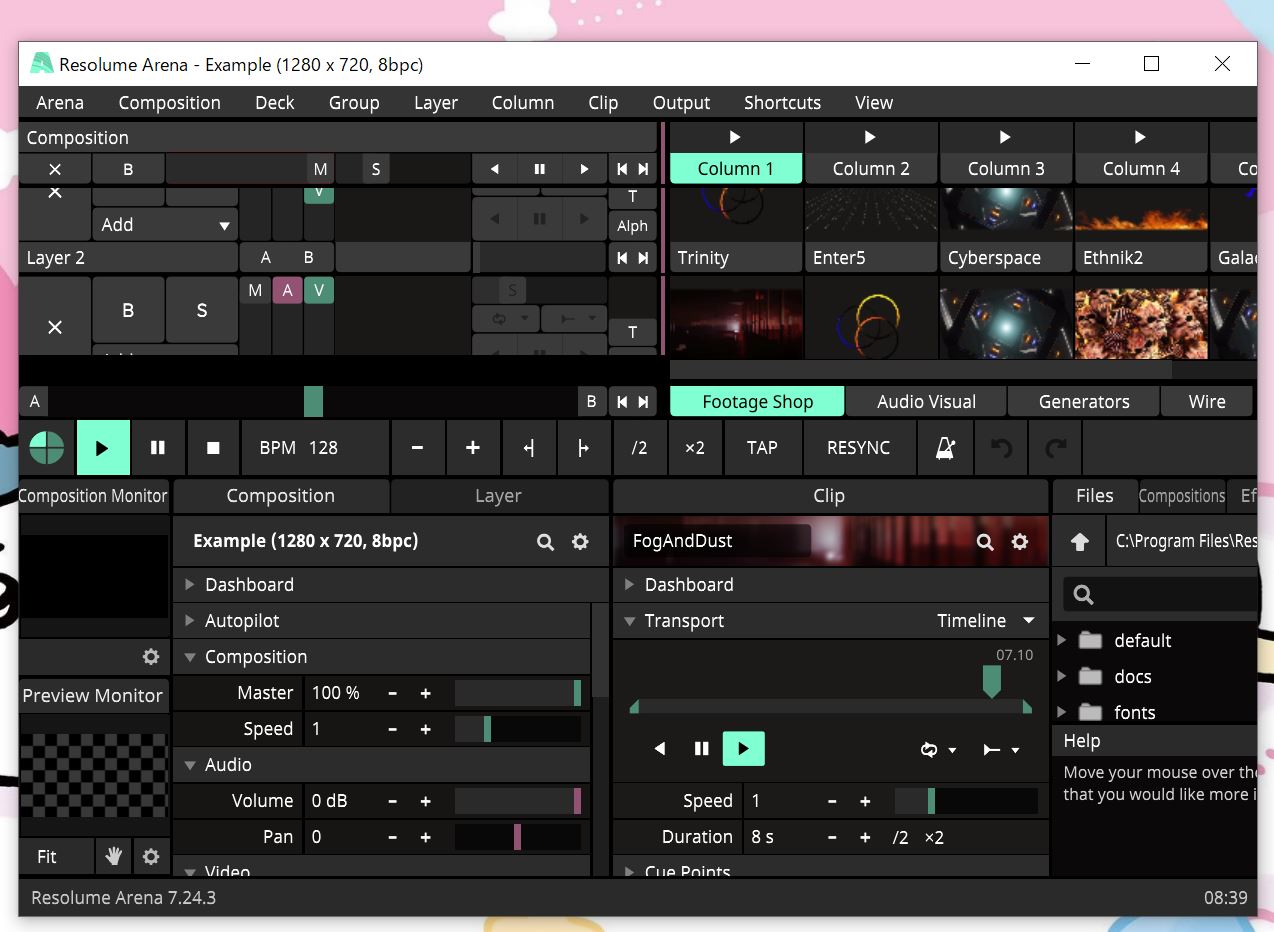The height and width of the screenshot is (932, 1274).
Task: Click the BPM sync circle indicator
Action: [x=46, y=448]
